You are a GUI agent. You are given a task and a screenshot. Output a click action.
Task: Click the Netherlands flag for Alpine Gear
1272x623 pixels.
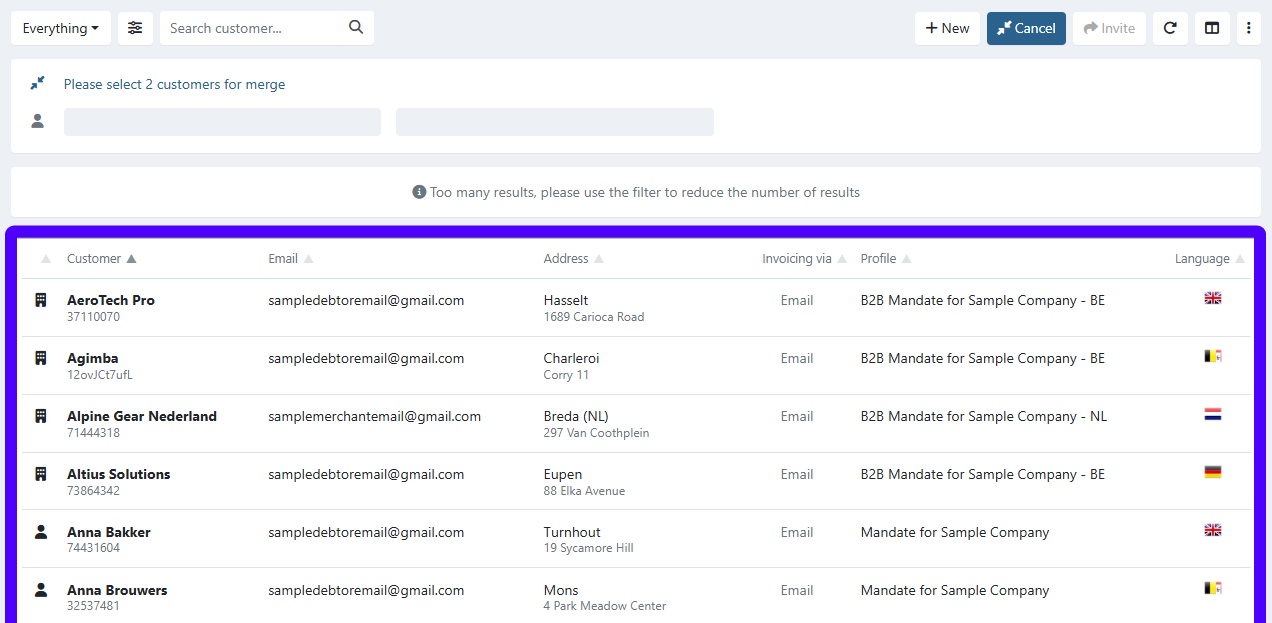[1212, 414]
